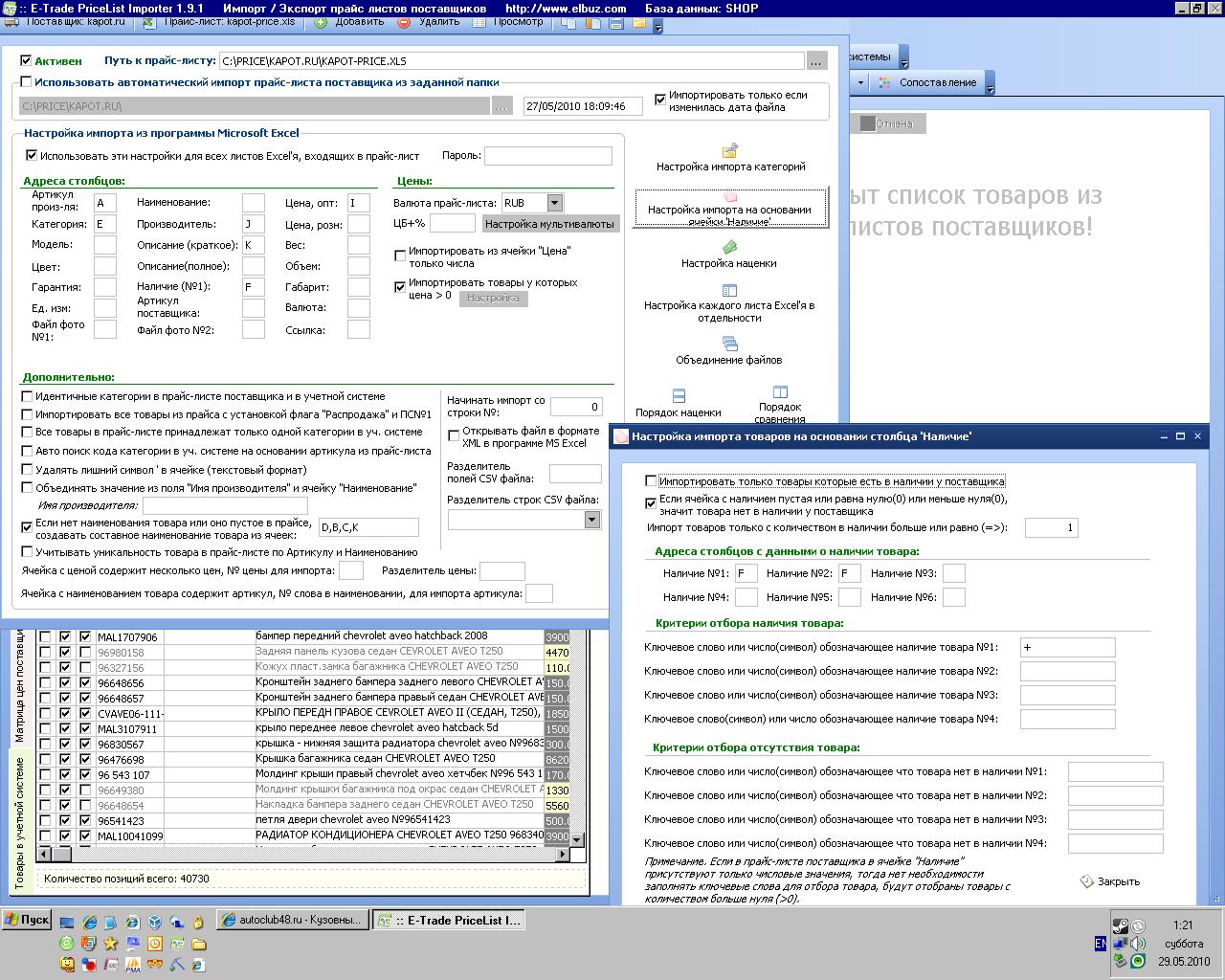
Task: Expand the top toolbar overflow chevron
Action: pyautogui.click(x=658, y=28)
